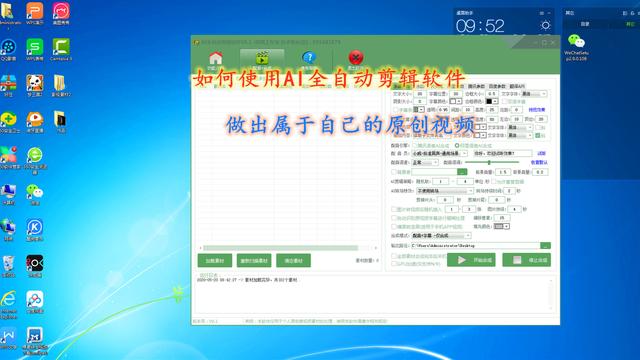
Task: Click the start synthesis play button
Action: click(471, 260)
